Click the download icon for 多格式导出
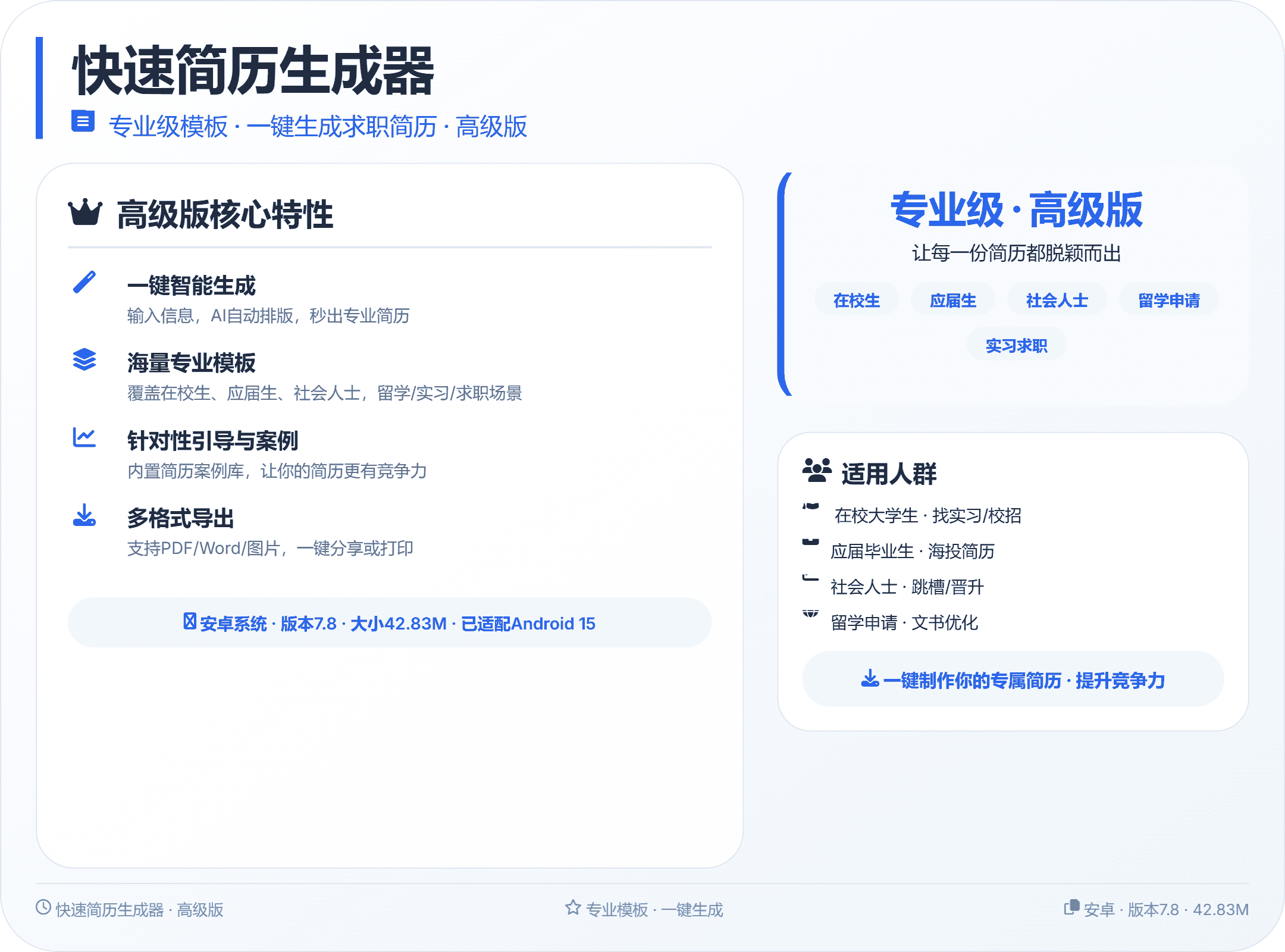Viewport: 1285px width, 952px height. click(84, 515)
